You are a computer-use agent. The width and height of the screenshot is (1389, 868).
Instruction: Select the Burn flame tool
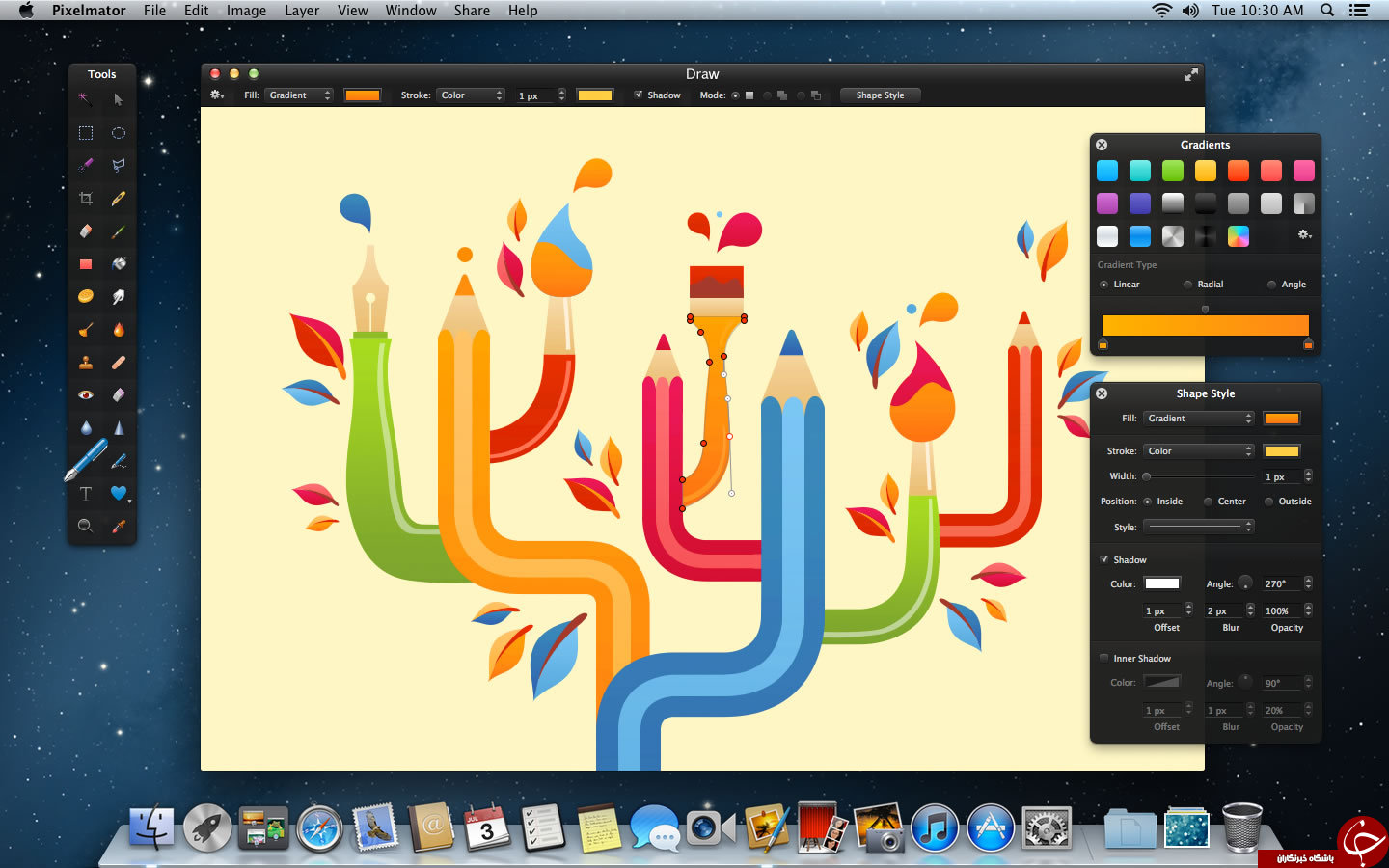point(118,329)
